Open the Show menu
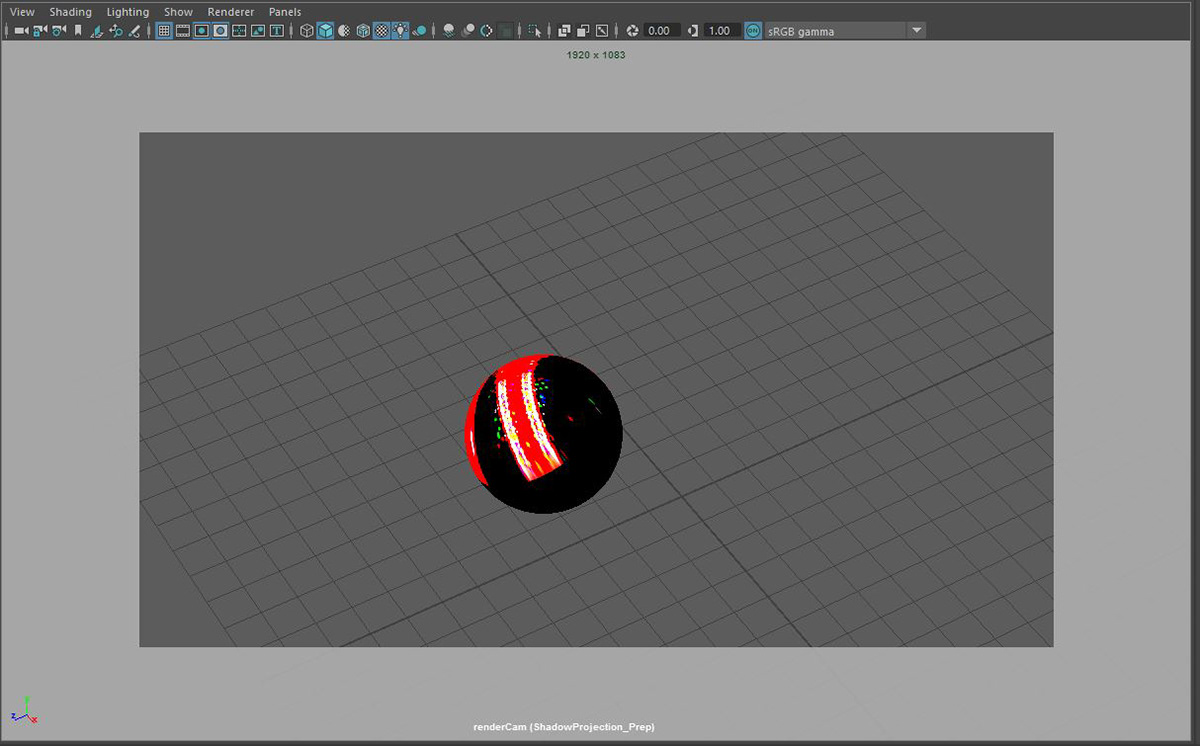The width and height of the screenshot is (1200, 746). [178, 12]
